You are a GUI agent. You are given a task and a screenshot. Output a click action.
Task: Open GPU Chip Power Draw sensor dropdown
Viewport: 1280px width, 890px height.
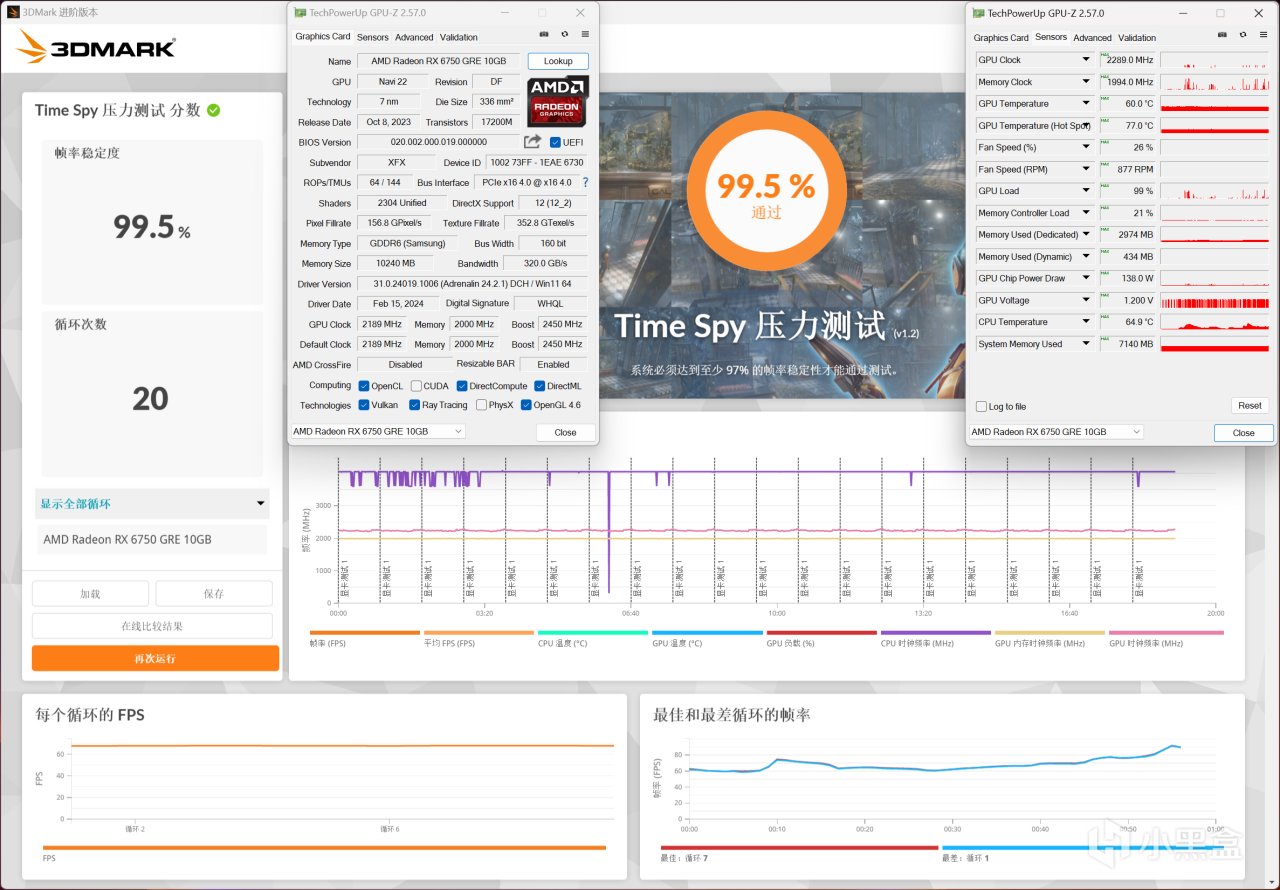pos(1086,278)
